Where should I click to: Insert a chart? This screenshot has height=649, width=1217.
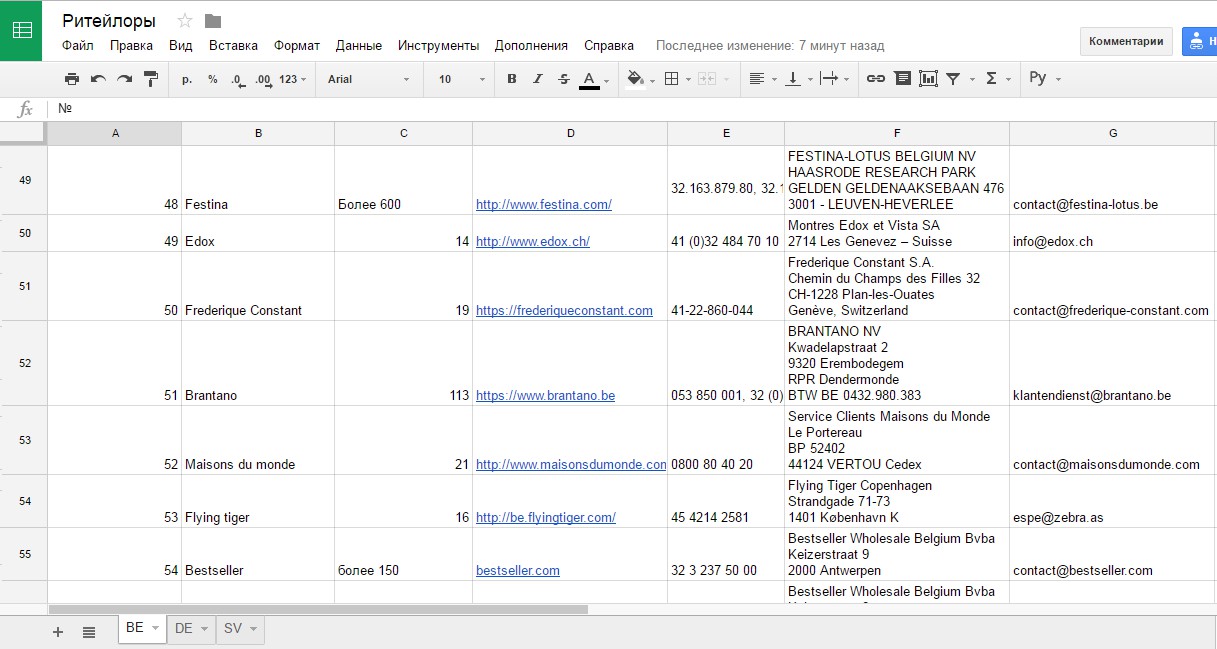pos(928,79)
